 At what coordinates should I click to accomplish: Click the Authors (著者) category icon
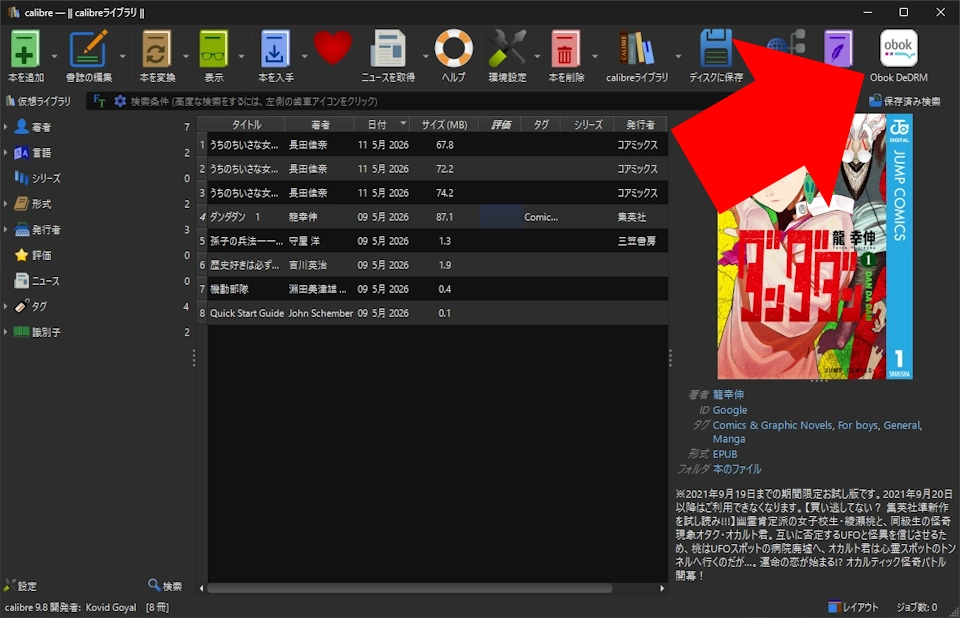tap(21, 127)
